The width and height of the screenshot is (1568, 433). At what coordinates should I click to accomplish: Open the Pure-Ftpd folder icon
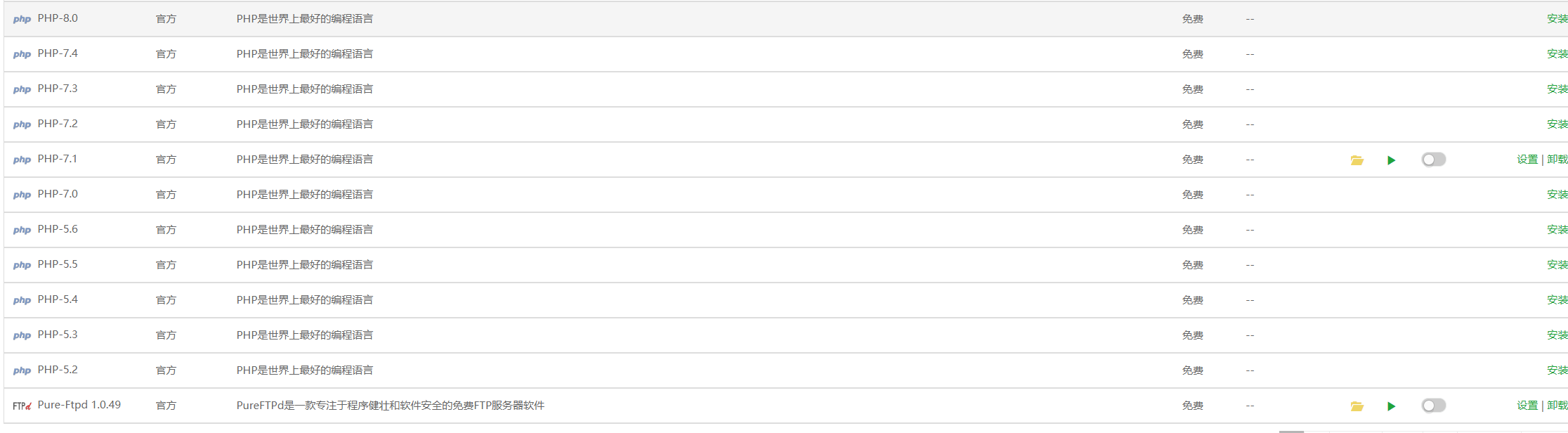coord(1357,406)
